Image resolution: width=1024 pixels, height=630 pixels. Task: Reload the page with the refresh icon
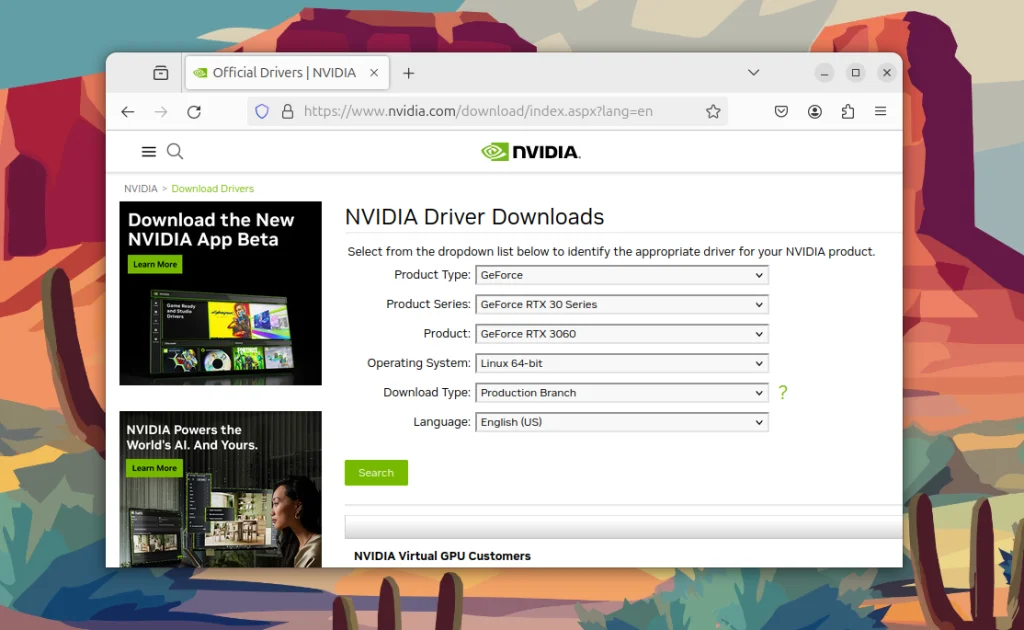pos(194,112)
